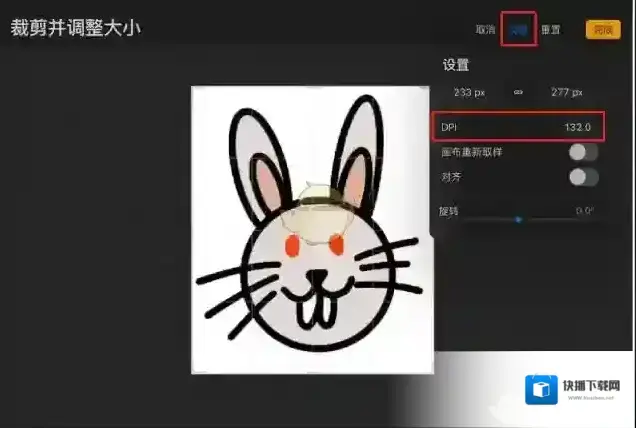
Task: Toggle the 画布重新取样 switch
Action: click(x=582, y=153)
